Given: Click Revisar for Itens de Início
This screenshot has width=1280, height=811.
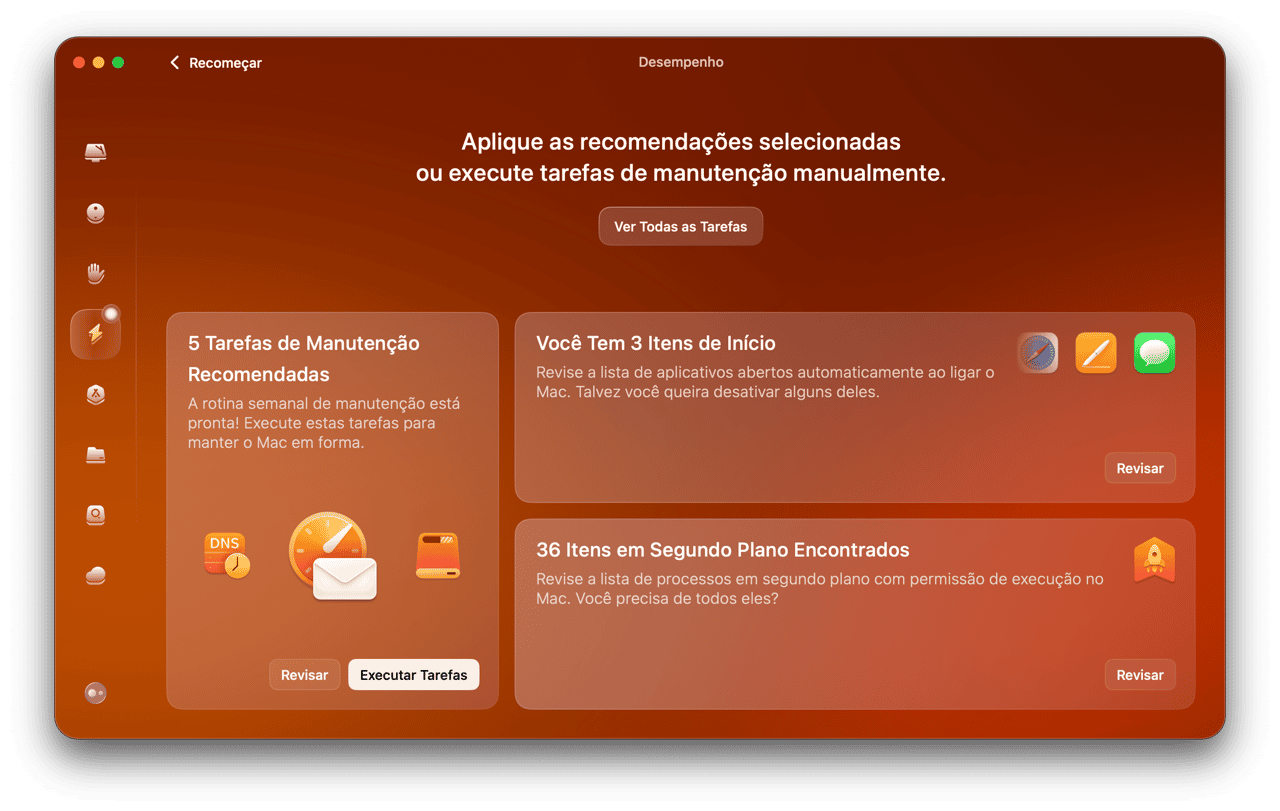Looking at the screenshot, I should [x=1140, y=468].
